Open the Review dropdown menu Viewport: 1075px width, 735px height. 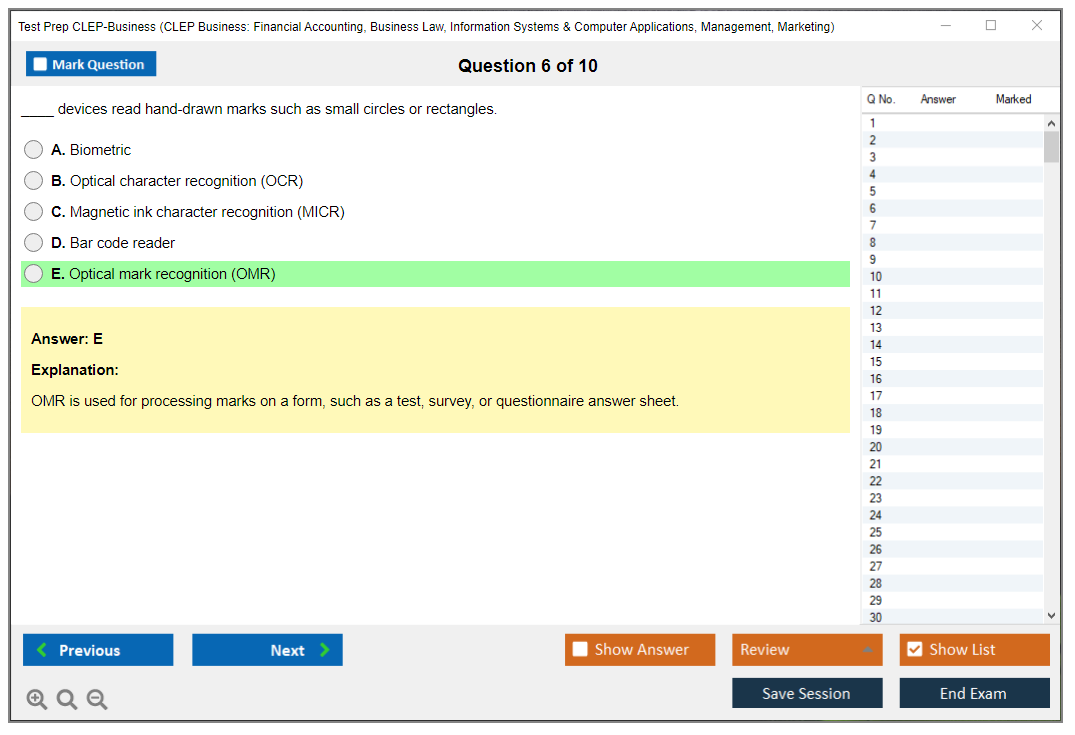tap(807, 650)
